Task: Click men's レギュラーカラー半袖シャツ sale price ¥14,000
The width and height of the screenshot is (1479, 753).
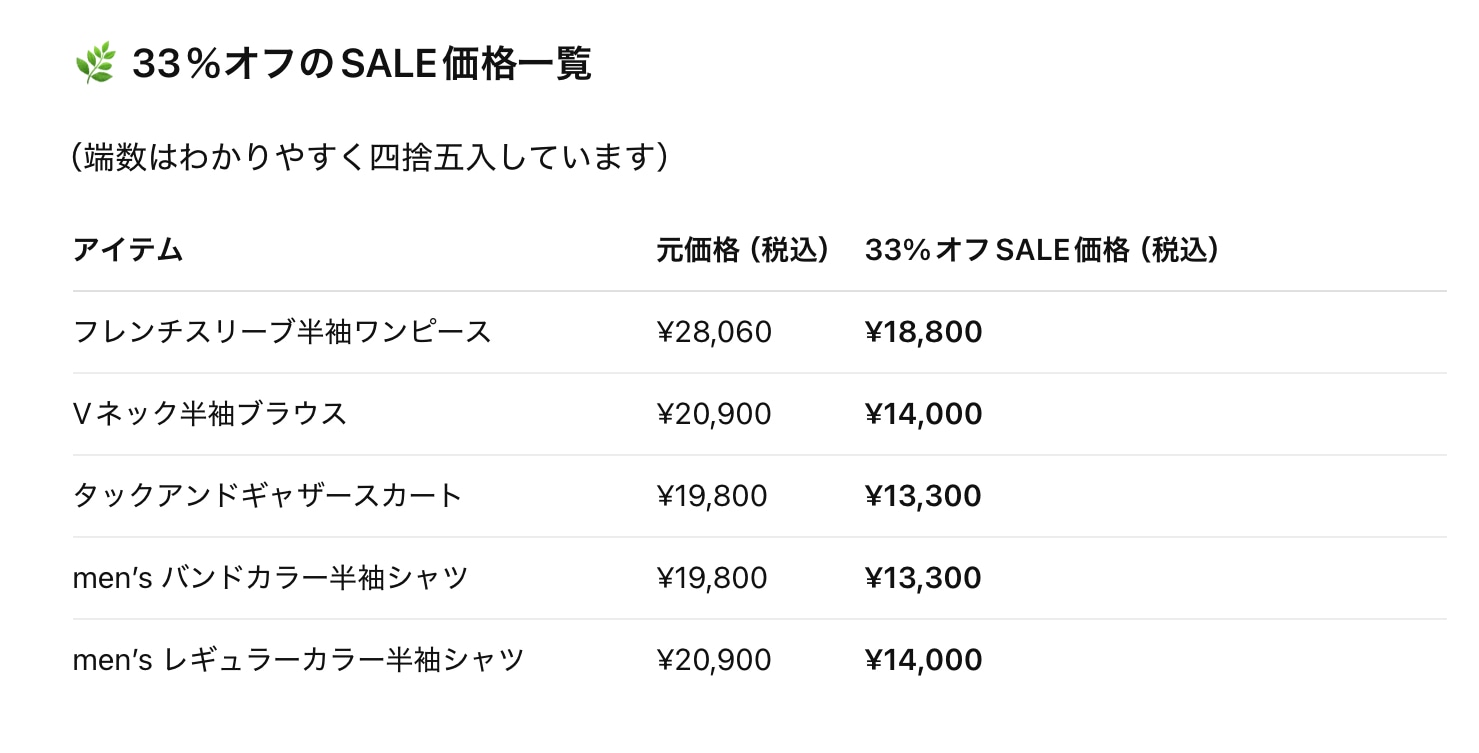Action: [x=924, y=660]
